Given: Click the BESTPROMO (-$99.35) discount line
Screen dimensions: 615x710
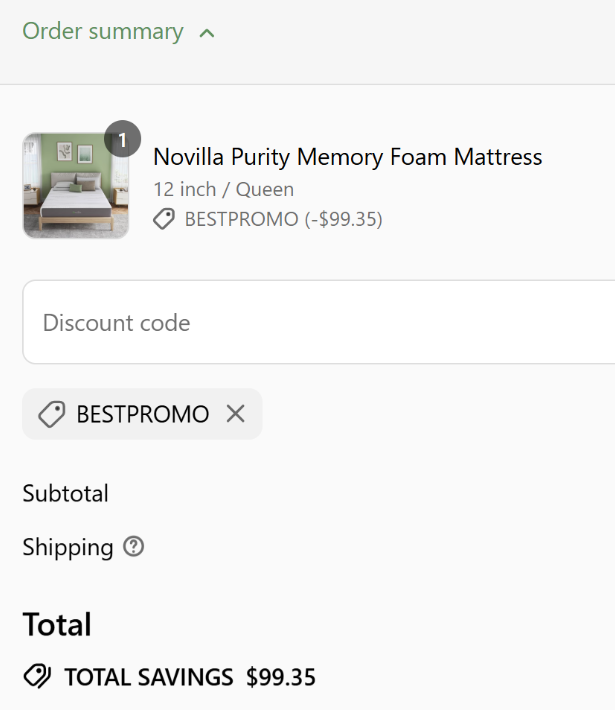Looking at the screenshot, I should 283,219.
